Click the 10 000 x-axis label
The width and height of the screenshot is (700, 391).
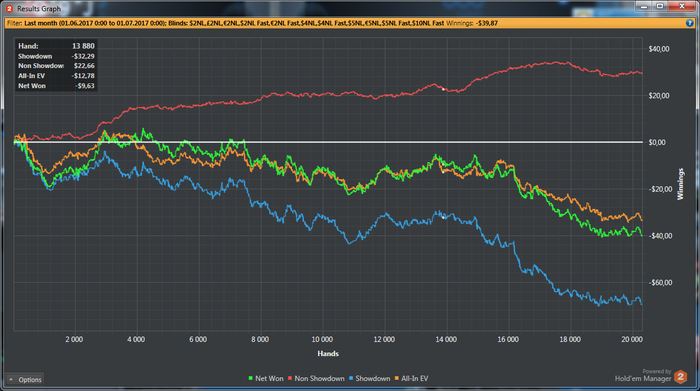322,339
